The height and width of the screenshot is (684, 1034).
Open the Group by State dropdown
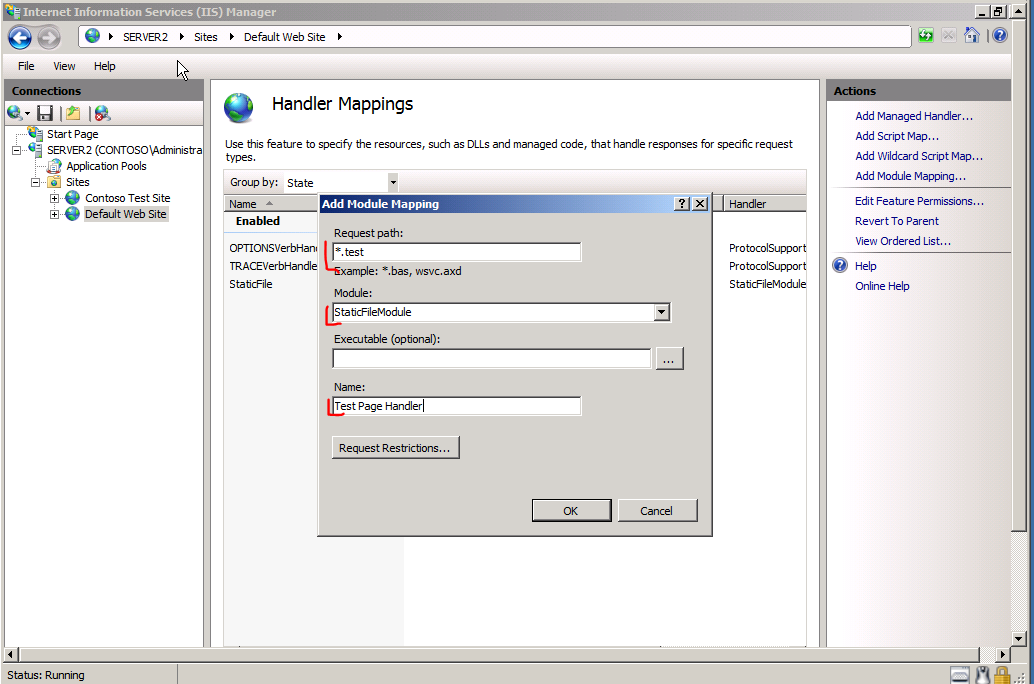(392, 183)
